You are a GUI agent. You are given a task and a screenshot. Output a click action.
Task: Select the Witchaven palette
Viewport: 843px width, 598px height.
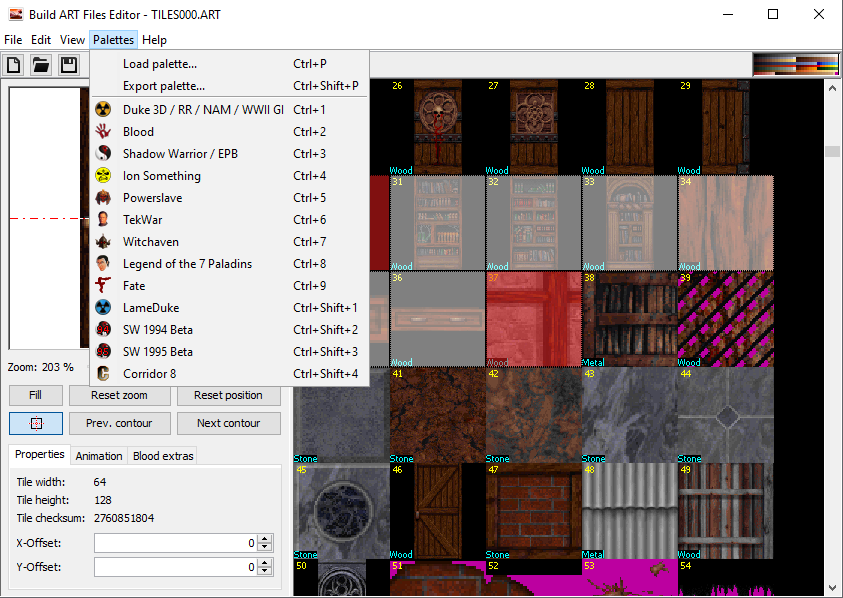point(230,242)
